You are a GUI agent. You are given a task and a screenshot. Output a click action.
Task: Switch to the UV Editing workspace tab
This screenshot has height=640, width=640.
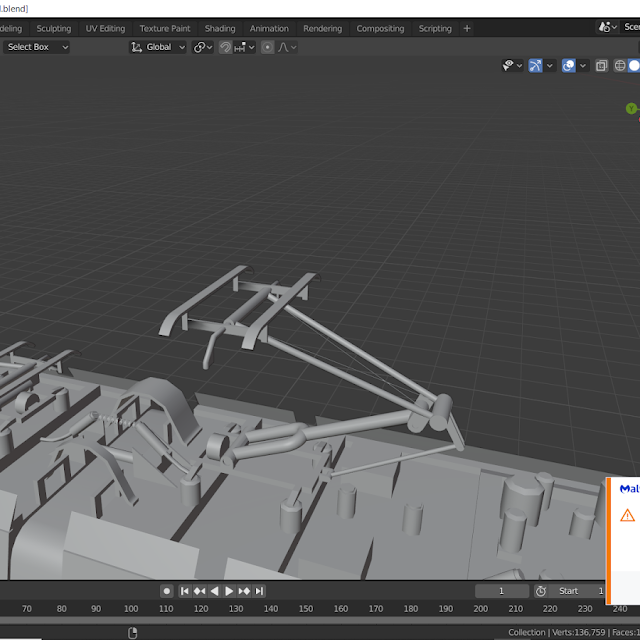click(x=105, y=29)
